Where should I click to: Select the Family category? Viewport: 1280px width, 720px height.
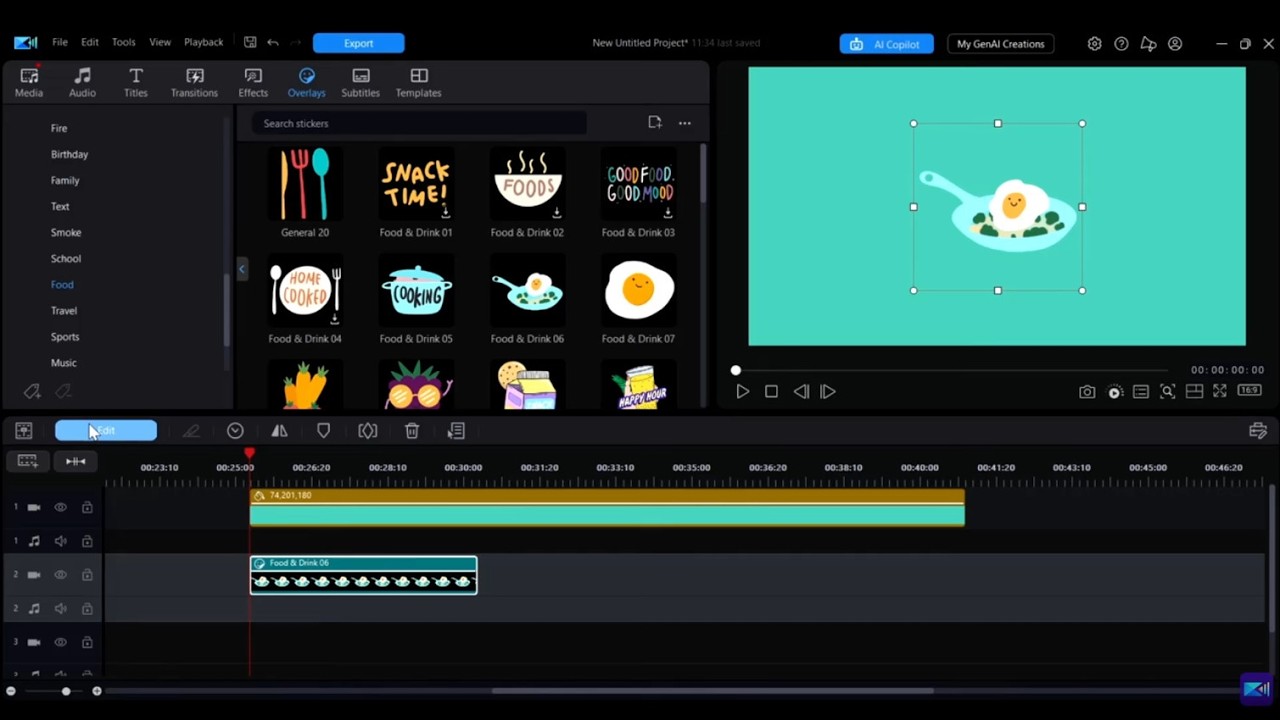tap(65, 180)
